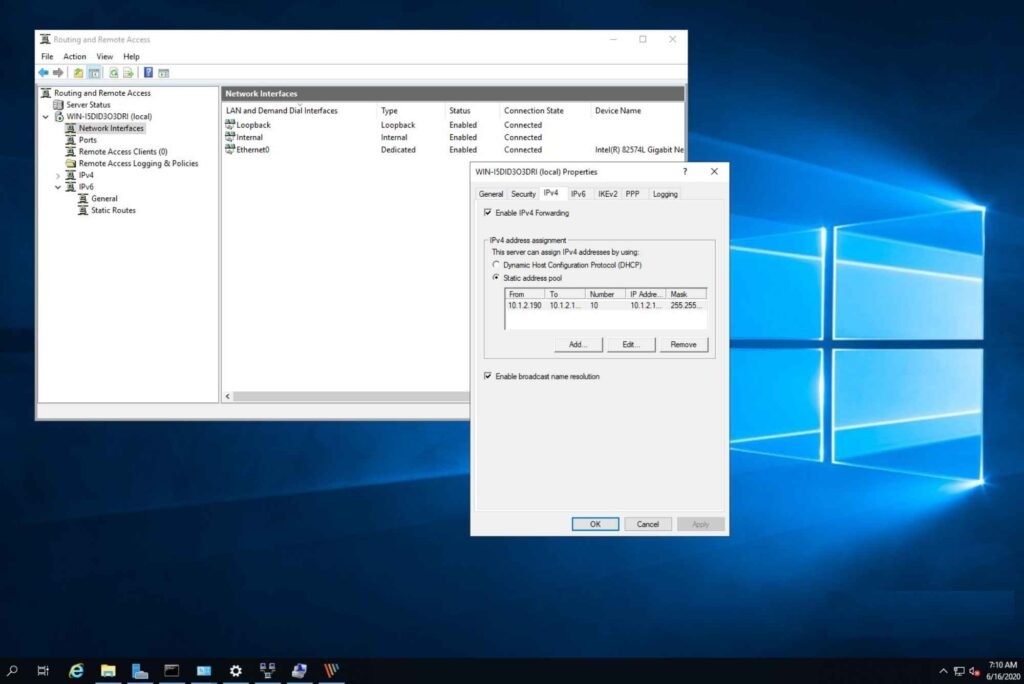The height and width of the screenshot is (684, 1024).
Task: Collapse the WIN-I5DID3O3DRI (local) server node
Action: (x=46, y=117)
